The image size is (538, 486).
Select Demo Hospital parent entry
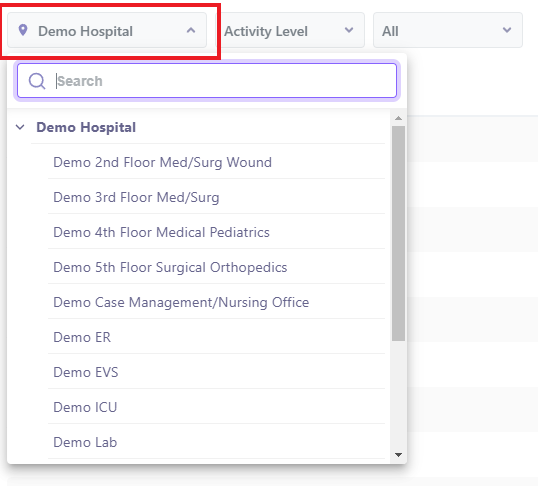click(86, 127)
